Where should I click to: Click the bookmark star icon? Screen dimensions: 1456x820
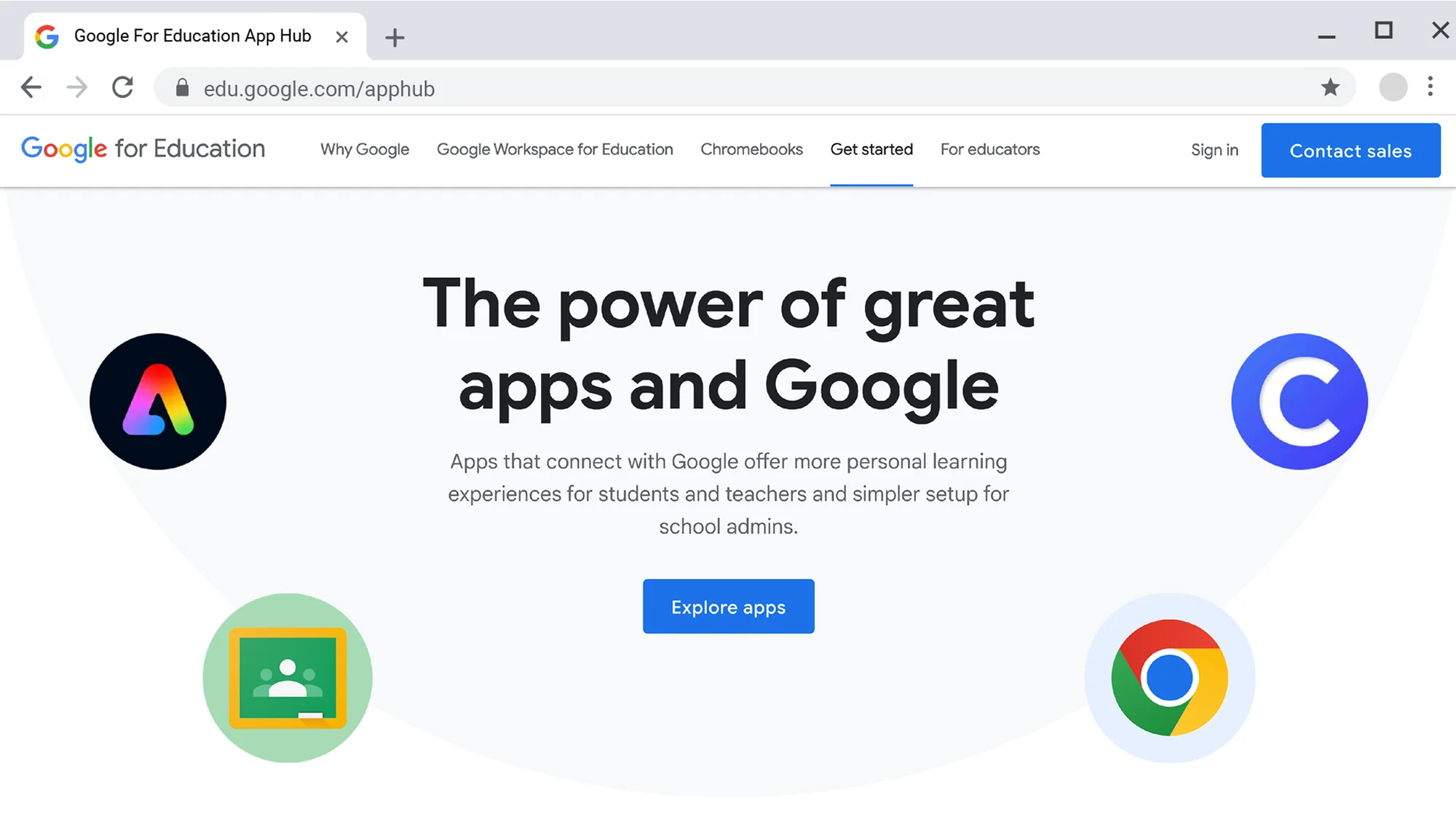coord(1332,89)
